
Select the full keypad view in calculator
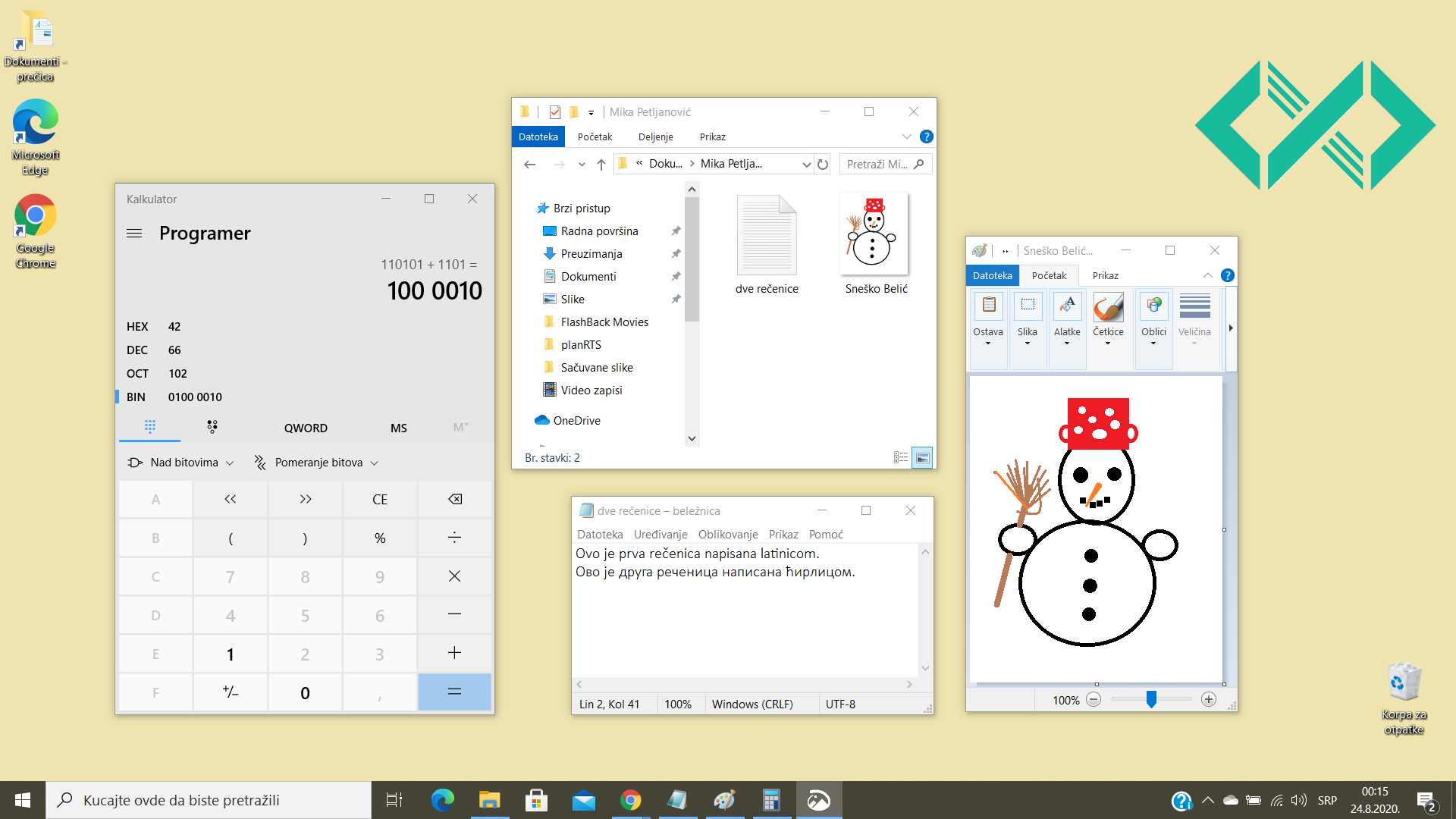[150, 427]
